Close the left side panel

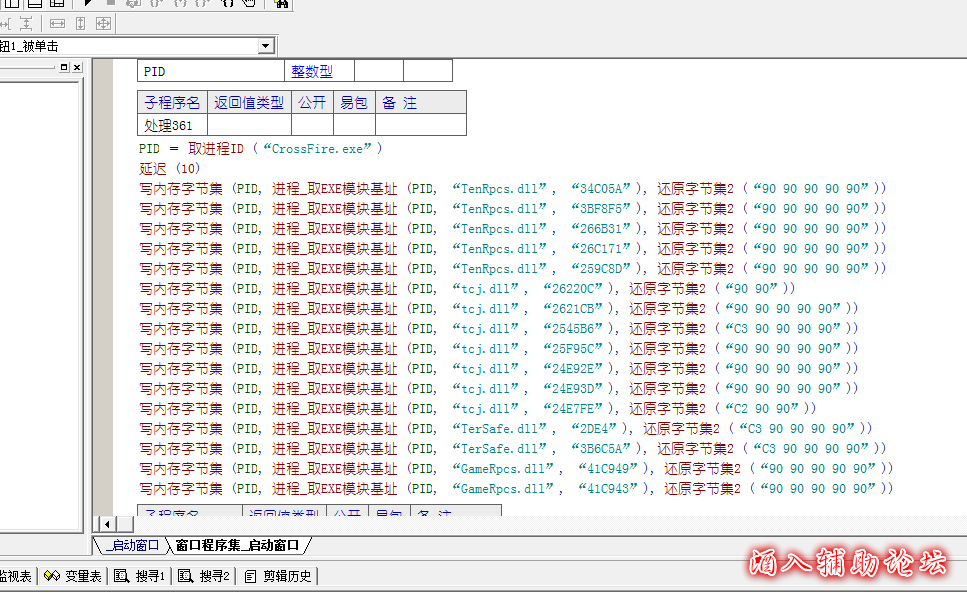click(x=77, y=67)
